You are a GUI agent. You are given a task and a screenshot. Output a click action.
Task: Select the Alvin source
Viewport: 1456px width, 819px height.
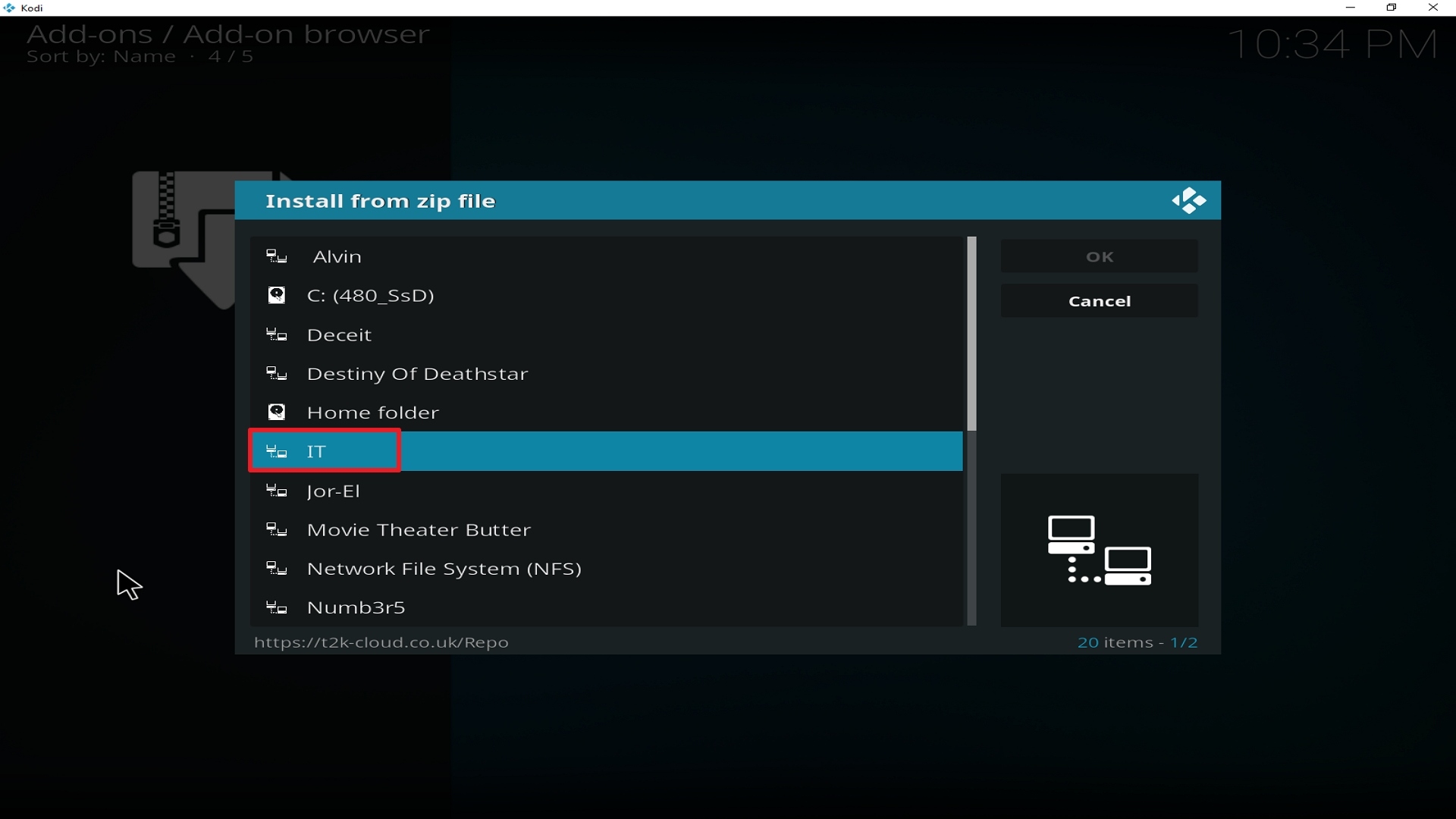click(x=607, y=256)
